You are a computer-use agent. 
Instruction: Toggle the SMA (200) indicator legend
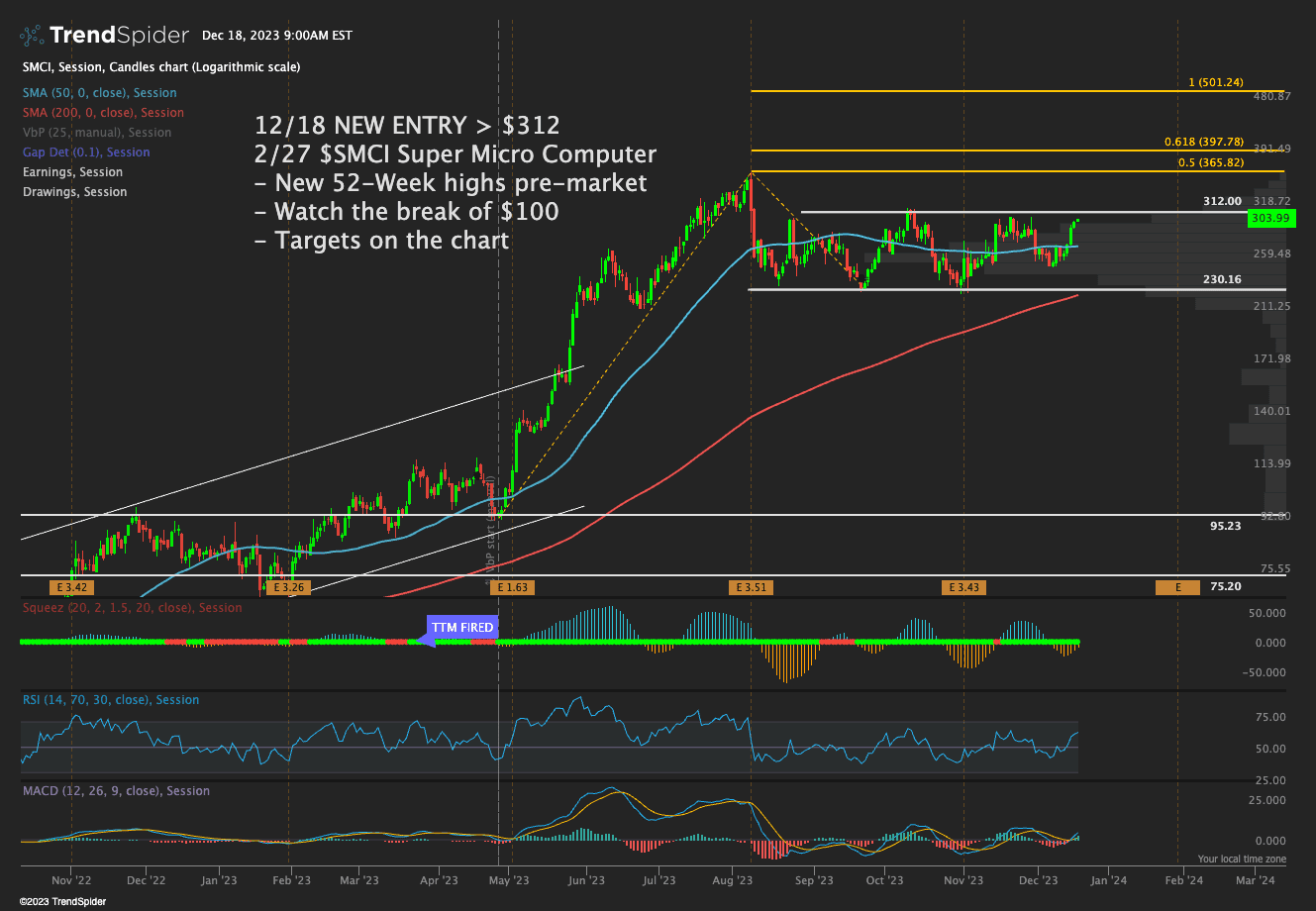pos(103,113)
